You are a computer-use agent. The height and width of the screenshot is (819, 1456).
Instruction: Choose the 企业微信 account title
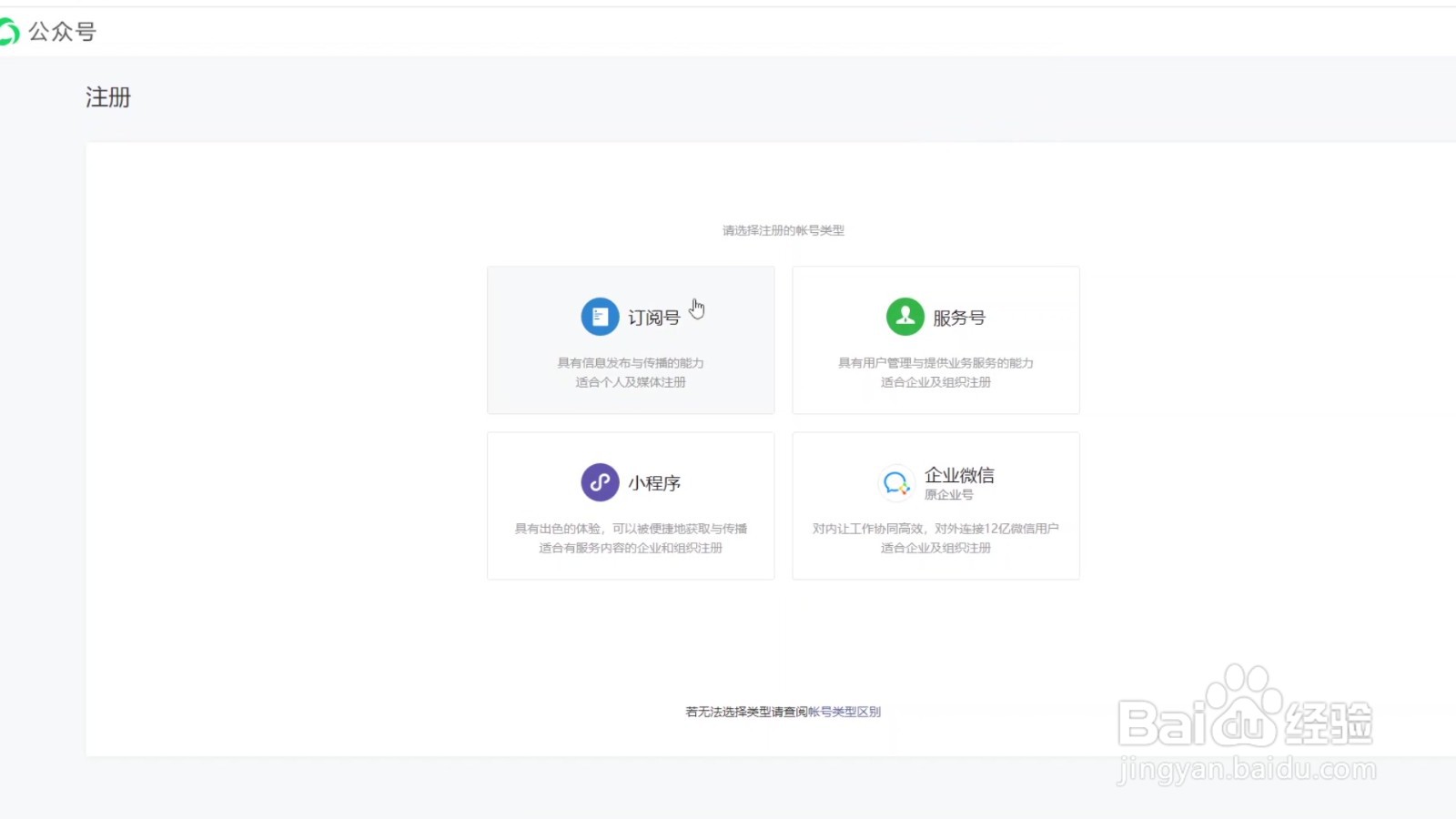959,475
